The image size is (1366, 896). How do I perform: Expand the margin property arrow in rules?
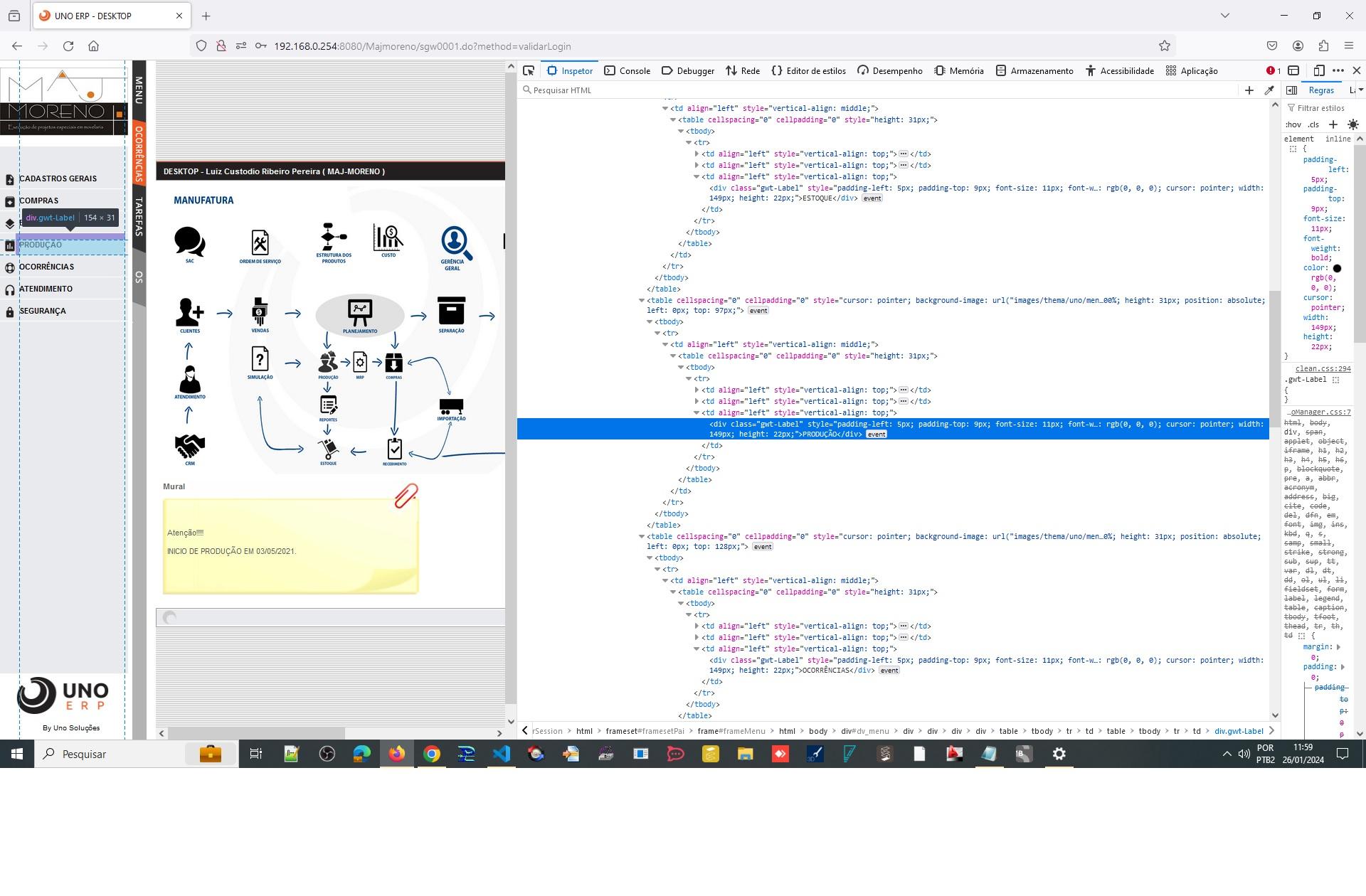[x=1338, y=647]
